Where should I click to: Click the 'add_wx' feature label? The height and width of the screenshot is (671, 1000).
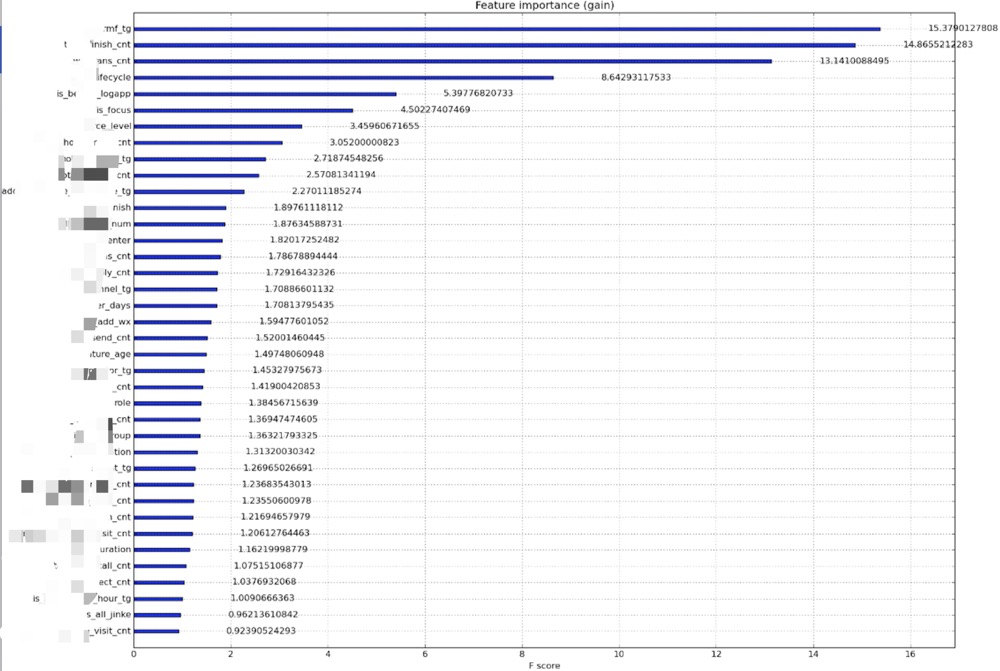click(114, 322)
